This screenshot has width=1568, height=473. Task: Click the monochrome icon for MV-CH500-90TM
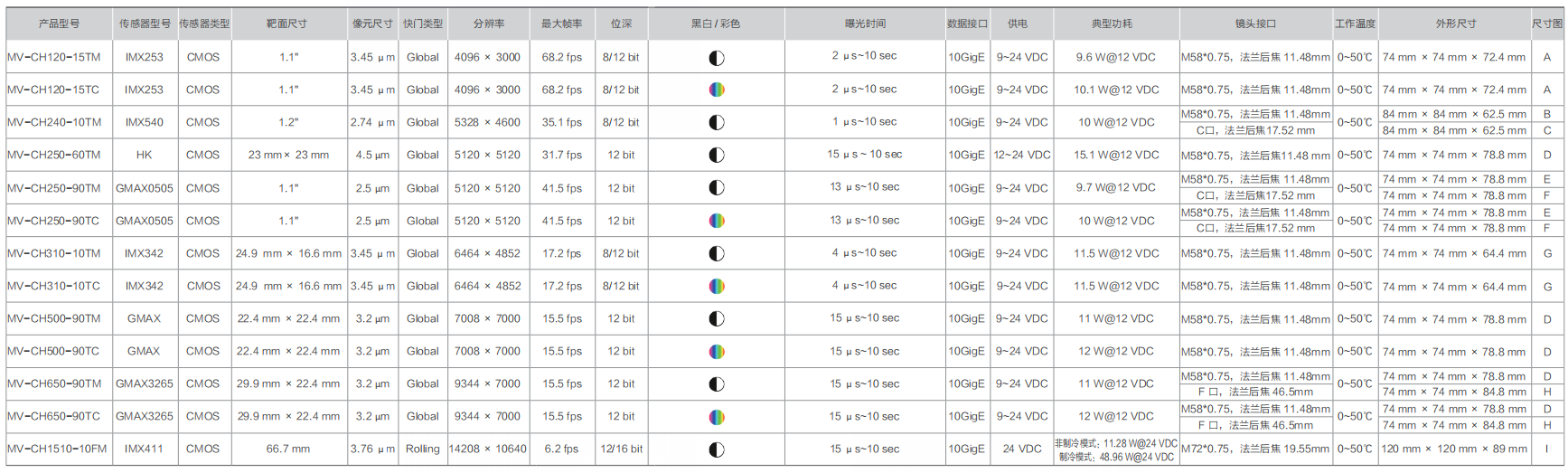[x=717, y=318]
